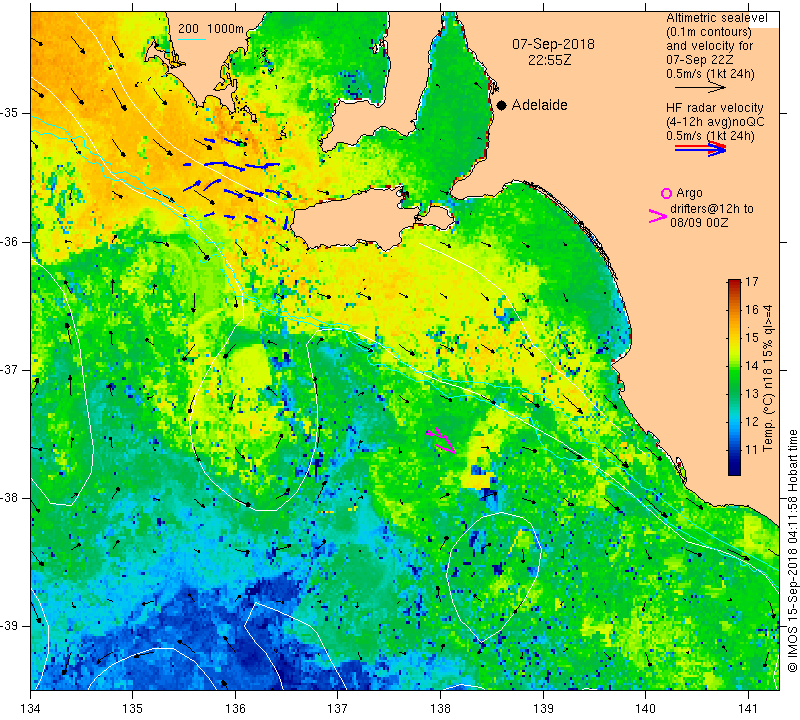Click the cyan 200m isobath legend line
Image resolution: width=800 pixels, height=720 pixels.
tap(191, 39)
